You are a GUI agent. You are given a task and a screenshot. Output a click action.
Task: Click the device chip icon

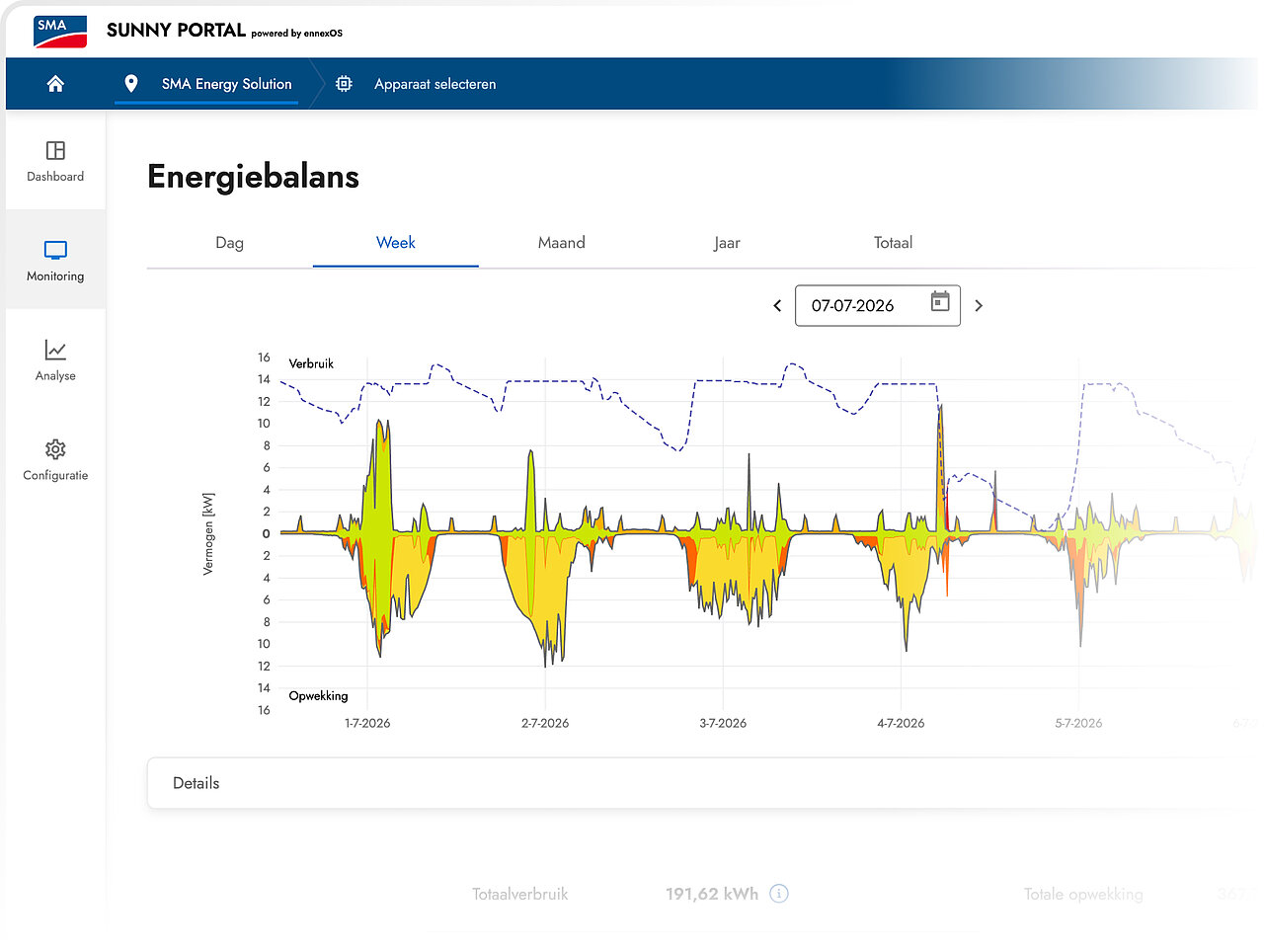tap(344, 84)
